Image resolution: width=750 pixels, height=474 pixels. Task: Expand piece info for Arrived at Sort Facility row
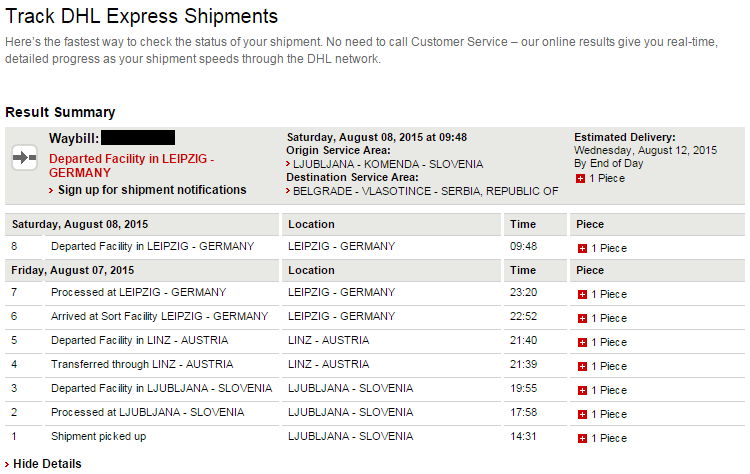(x=582, y=318)
